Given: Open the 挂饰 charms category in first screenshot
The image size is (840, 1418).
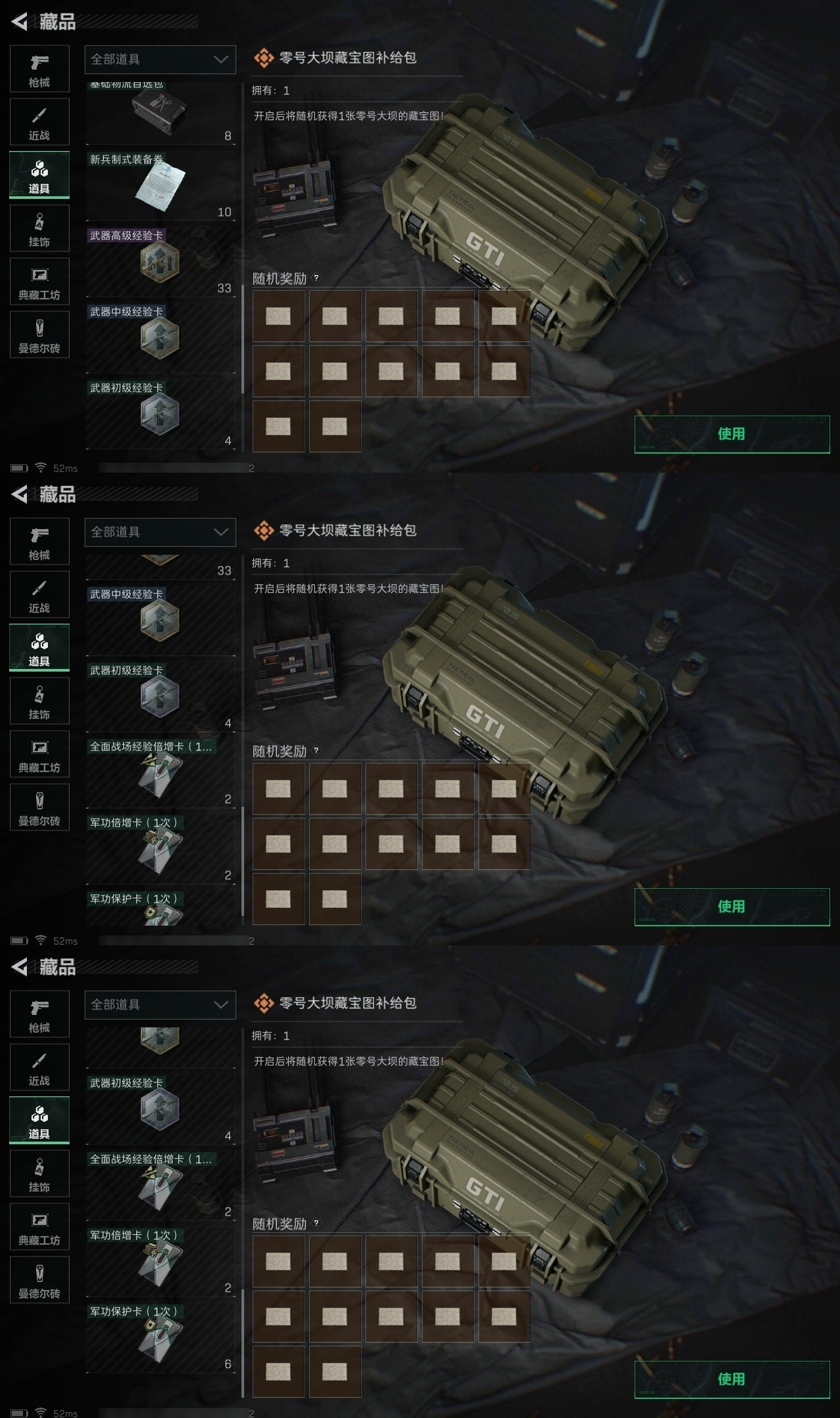Looking at the screenshot, I should tap(39, 228).
